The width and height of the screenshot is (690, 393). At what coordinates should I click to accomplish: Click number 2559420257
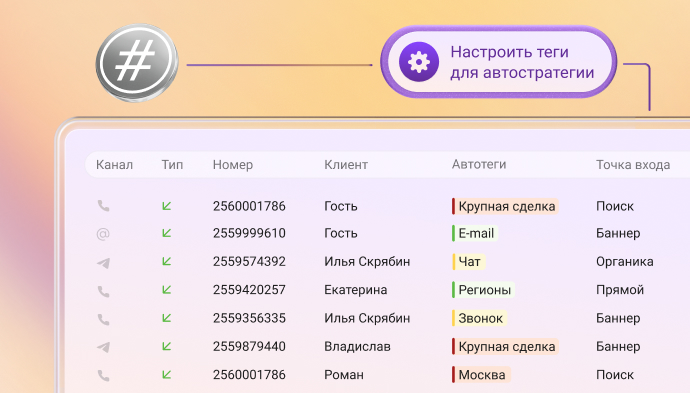(249, 290)
